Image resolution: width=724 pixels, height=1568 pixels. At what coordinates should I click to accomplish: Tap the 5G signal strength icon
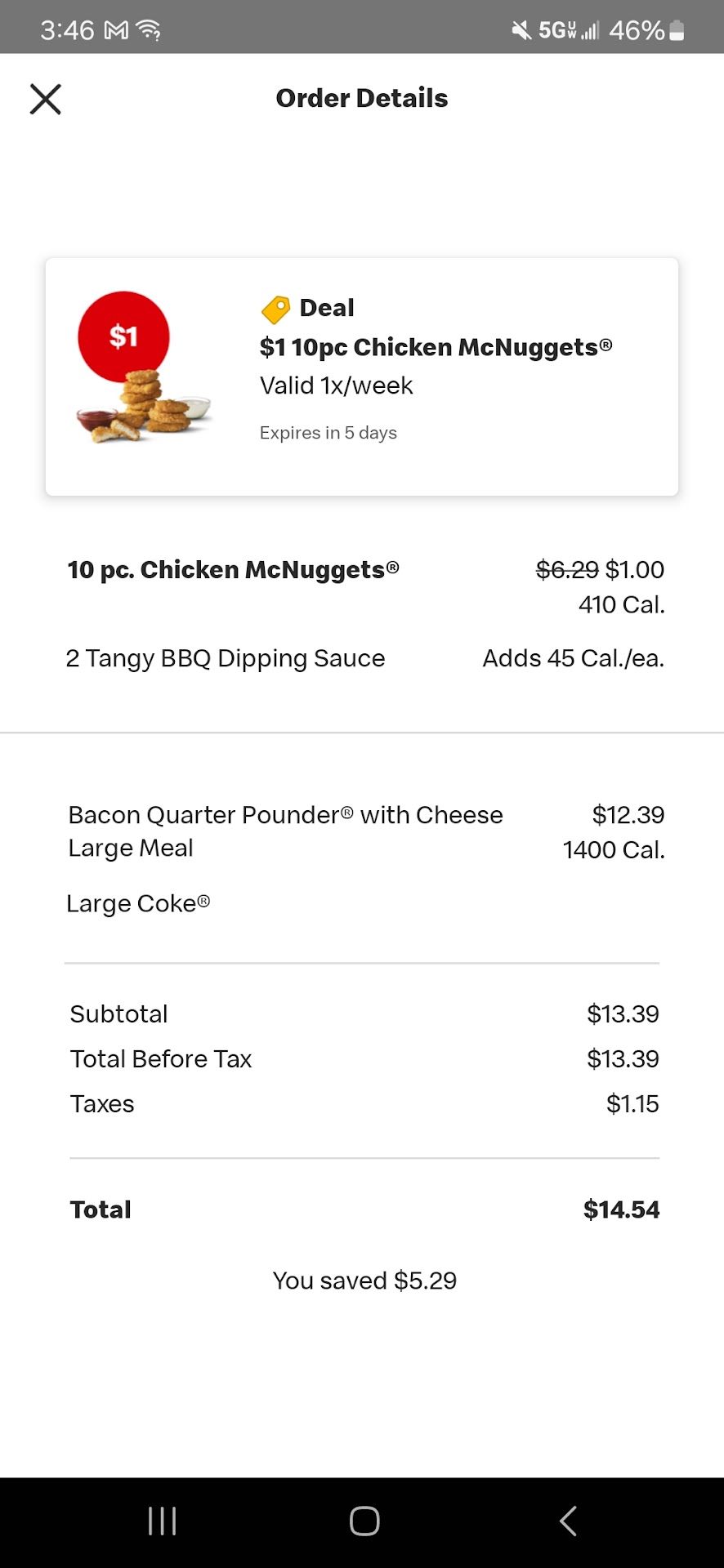click(570, 31)
